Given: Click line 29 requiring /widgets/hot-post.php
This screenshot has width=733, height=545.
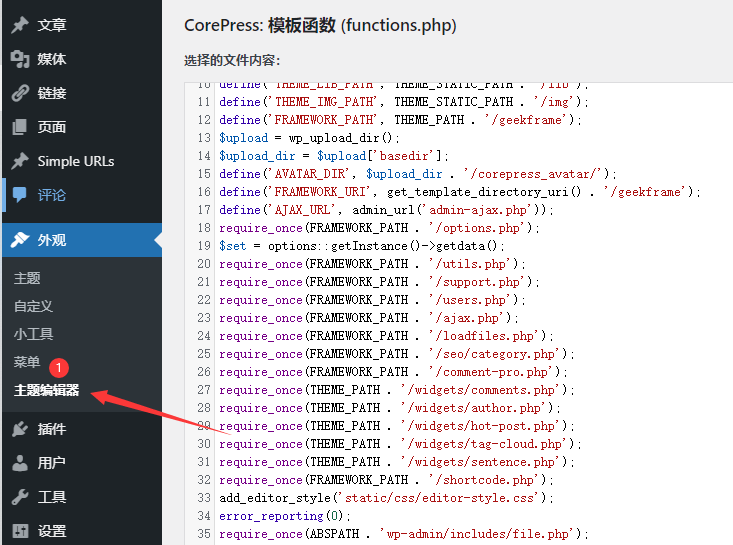Looking at the screenshot, I should click(397, 426).
